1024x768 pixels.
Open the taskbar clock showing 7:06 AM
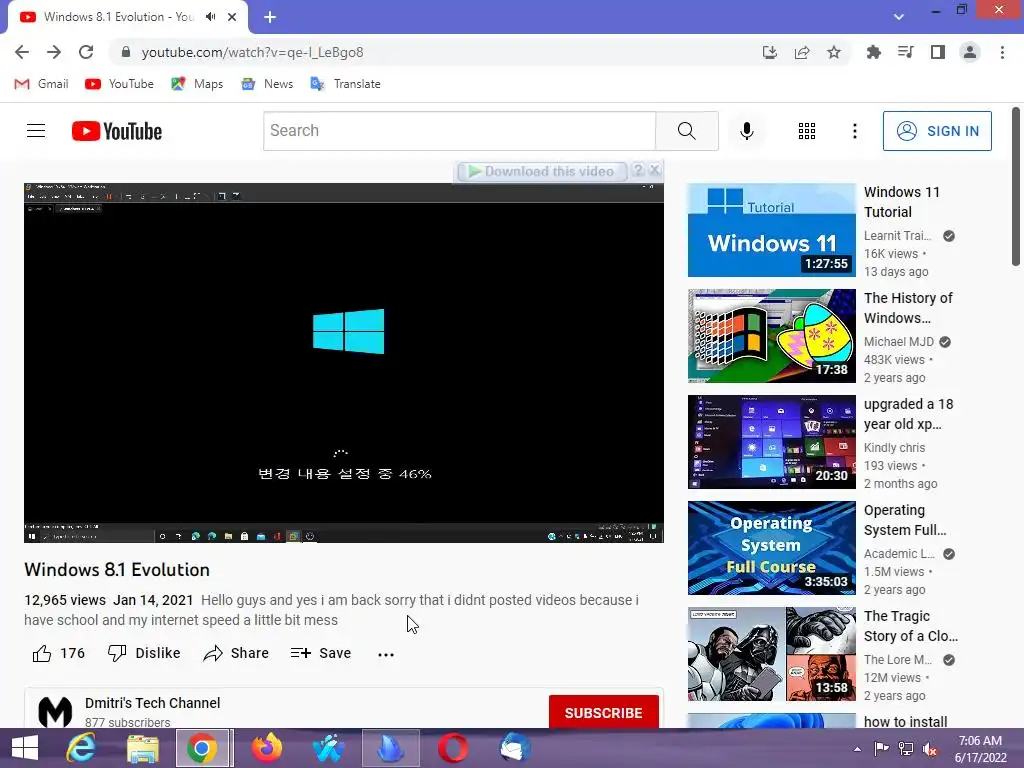[980, 749]
